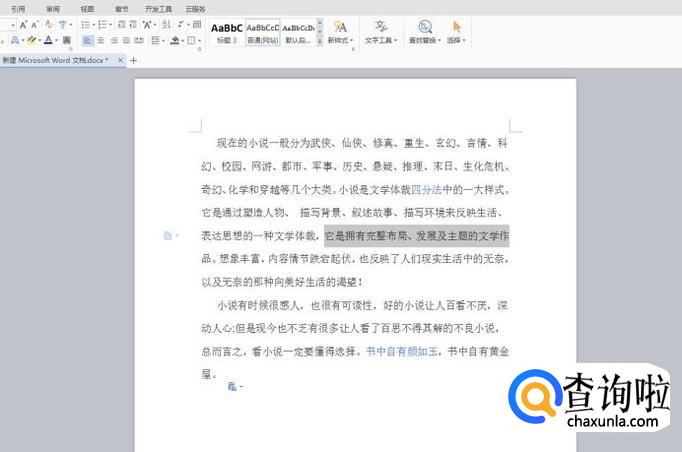
Task: Decrease paragraph indent
Action: tap(121, 25)
